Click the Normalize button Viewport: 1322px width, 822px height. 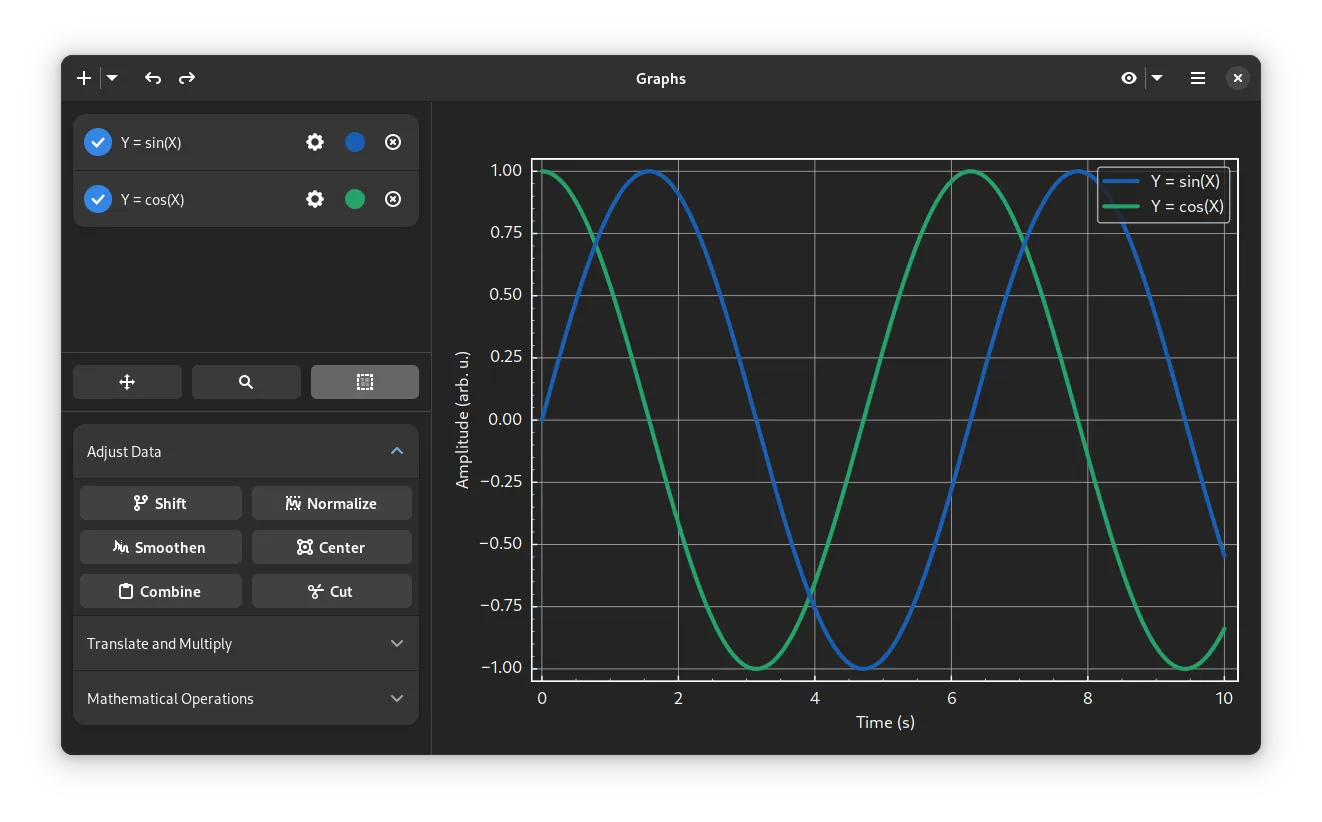tap(332, 503)
